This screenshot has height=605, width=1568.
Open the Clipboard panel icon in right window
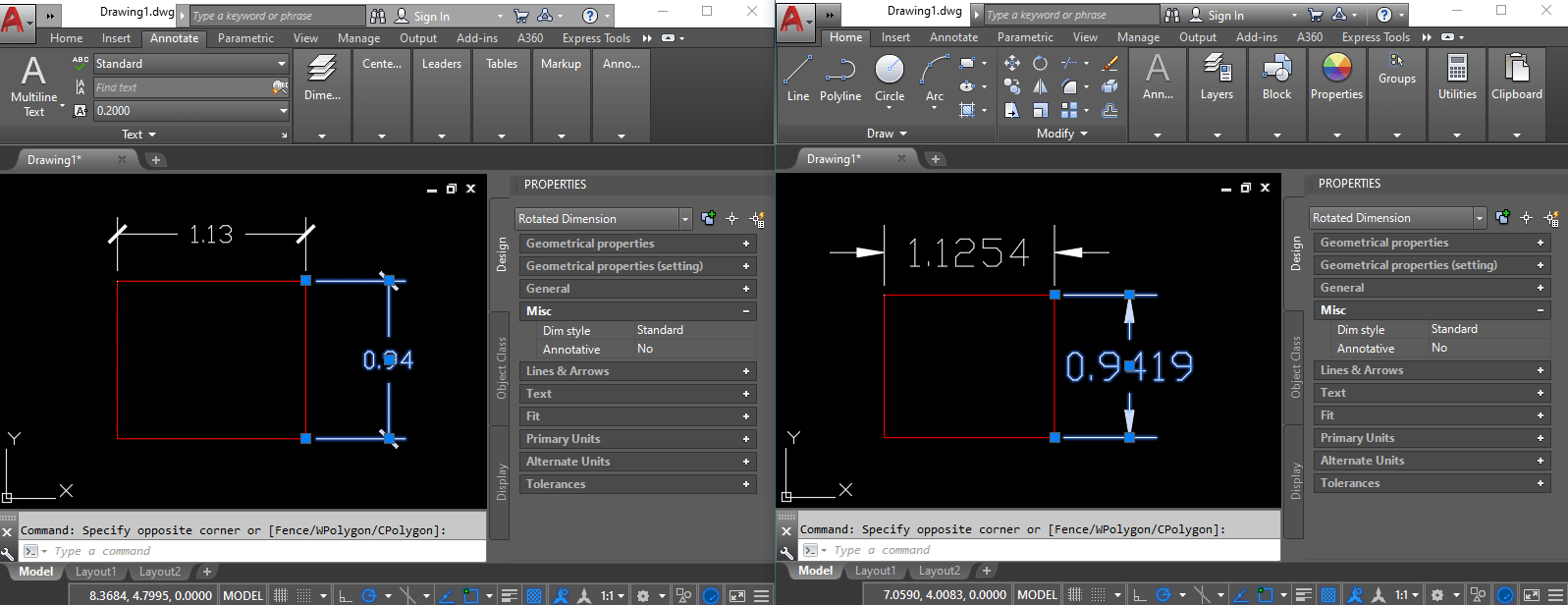[1517, 69]
